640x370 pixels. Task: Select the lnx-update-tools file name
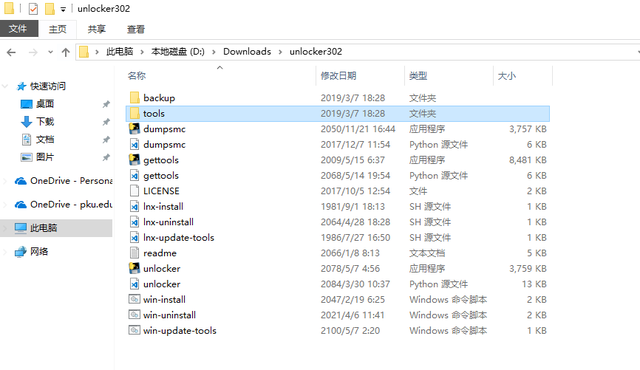(x=179, y=238)
